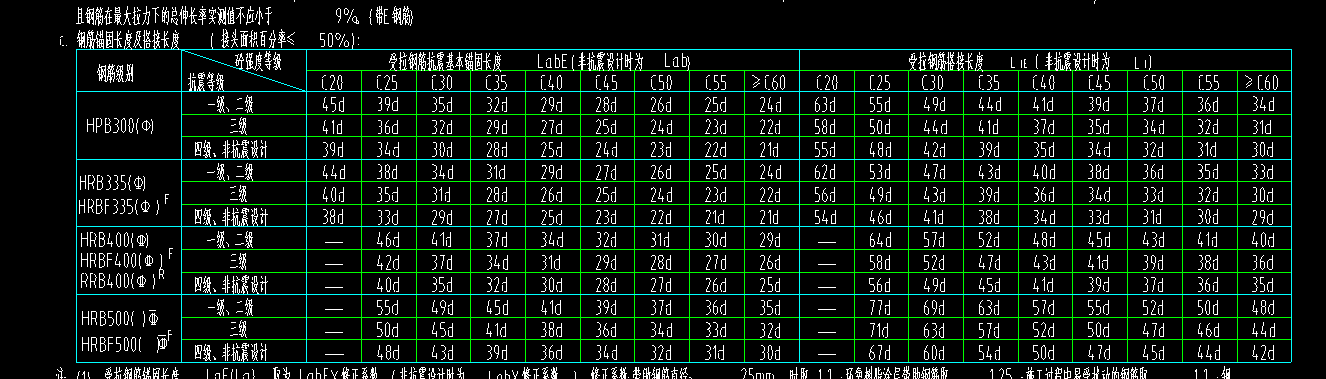
Task: Click 58d in HRB400 三级 LlE C25
Action: (x=881, y=263)
